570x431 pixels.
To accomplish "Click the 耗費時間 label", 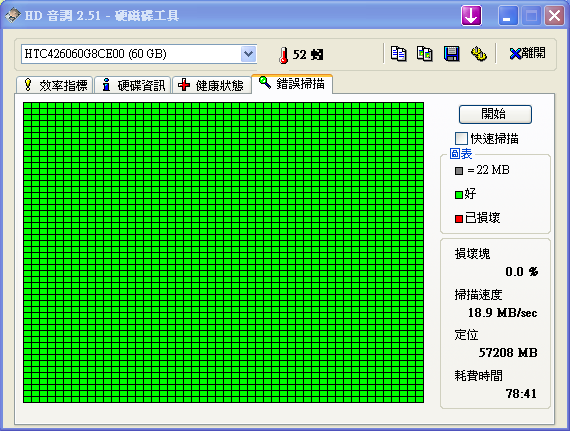I will coord(478,375).
